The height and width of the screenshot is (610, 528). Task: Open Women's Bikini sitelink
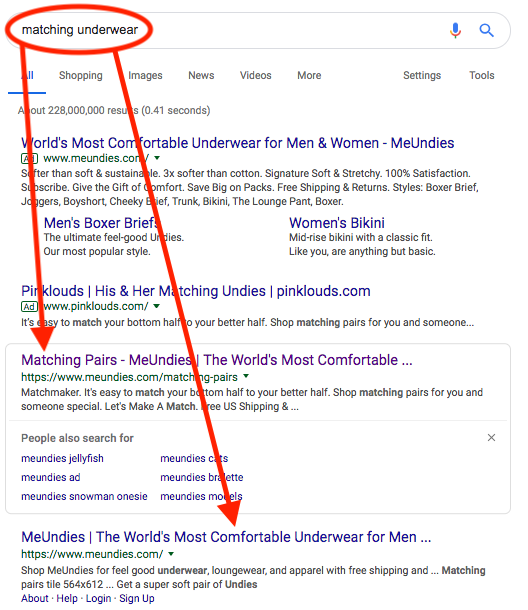point(337,223)
